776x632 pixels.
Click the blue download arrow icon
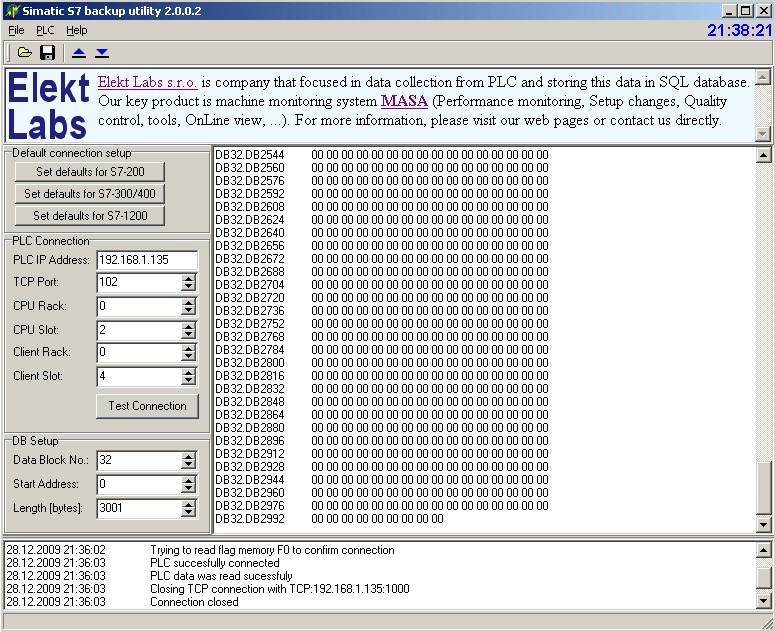tap(102, 53)
